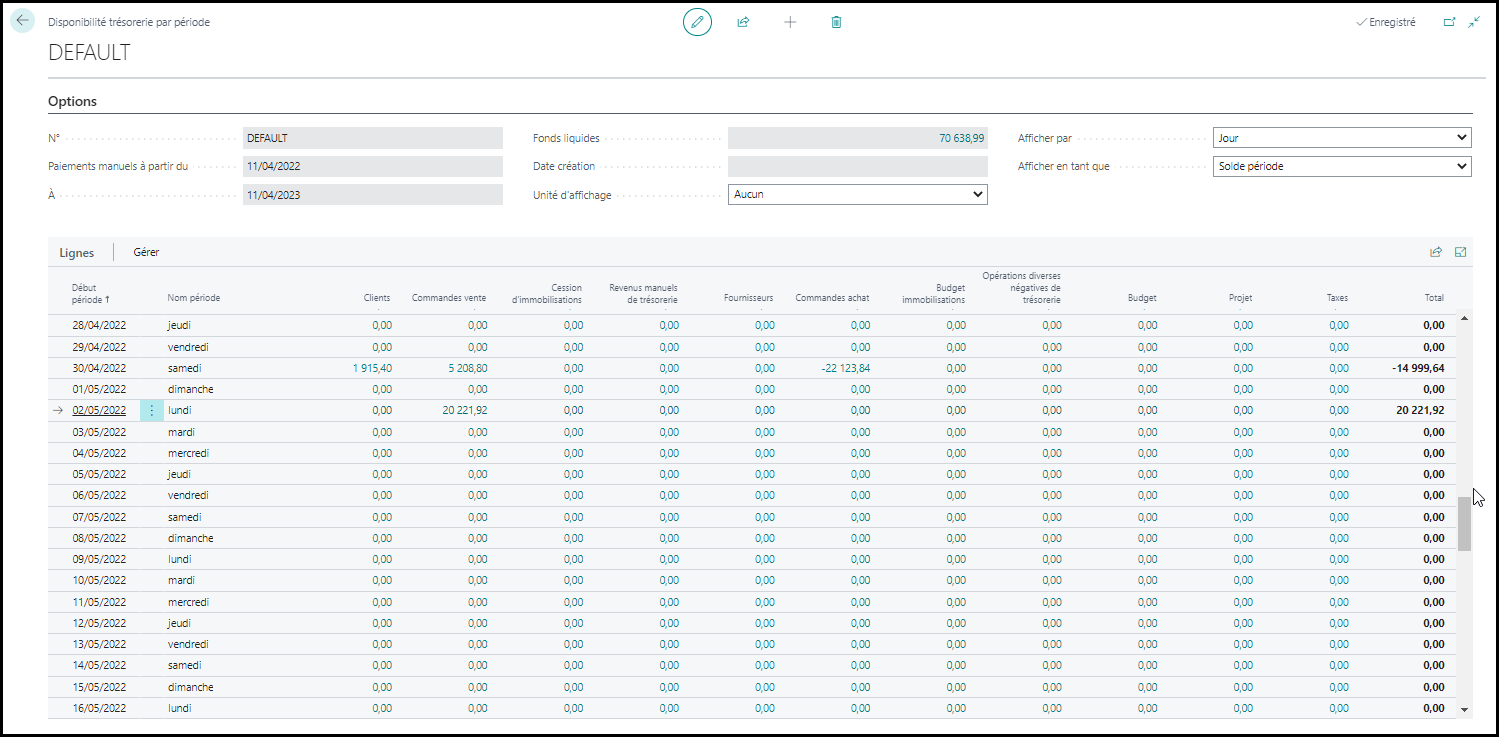Click the plus icon to create new

(x=790, y=22)
